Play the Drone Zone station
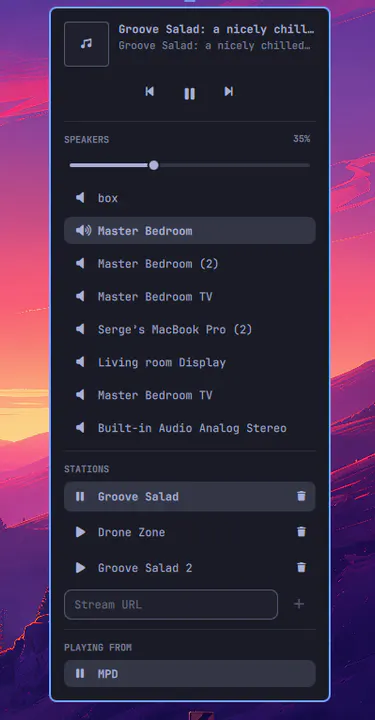The height and width of the screenshot is (720, 375). point(81,532)
